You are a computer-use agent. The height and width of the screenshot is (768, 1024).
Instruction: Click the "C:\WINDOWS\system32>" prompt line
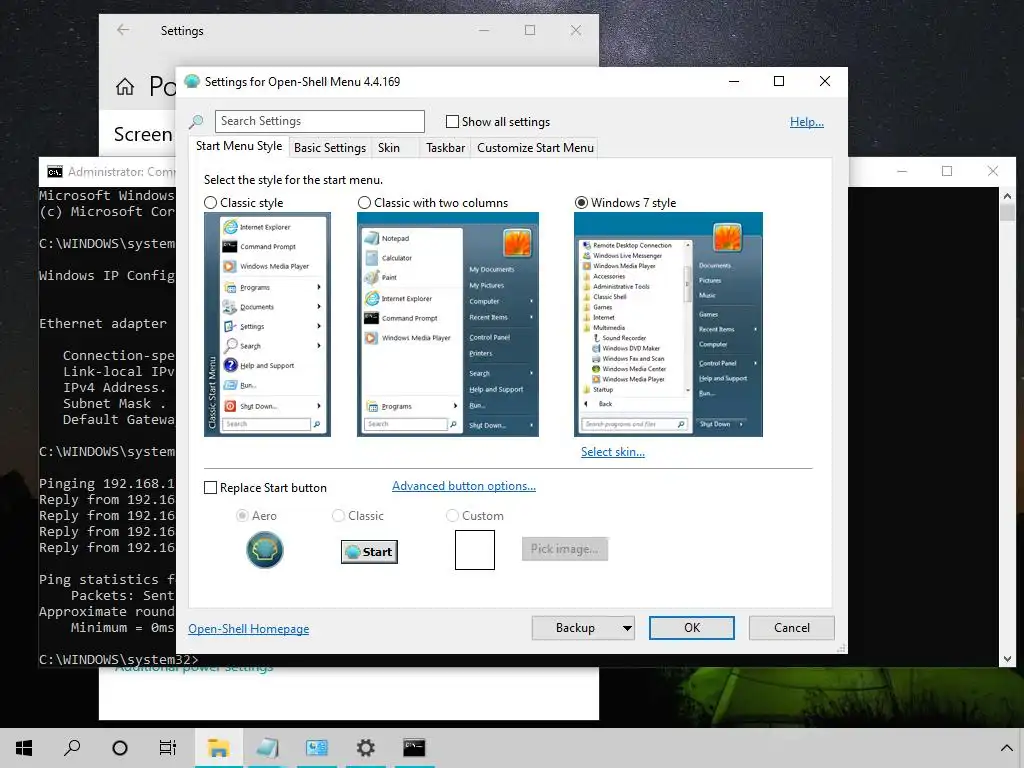point(118,659)
